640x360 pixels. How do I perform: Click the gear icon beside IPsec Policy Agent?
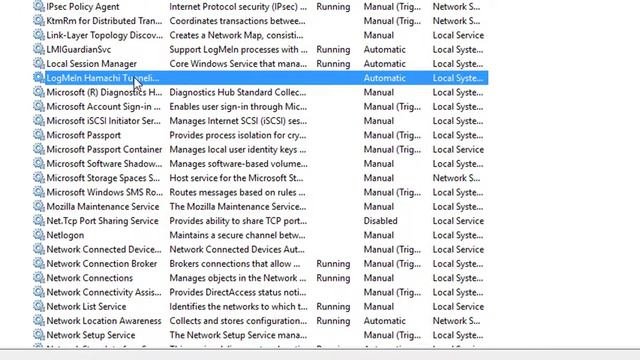click(x=39, y=7)
